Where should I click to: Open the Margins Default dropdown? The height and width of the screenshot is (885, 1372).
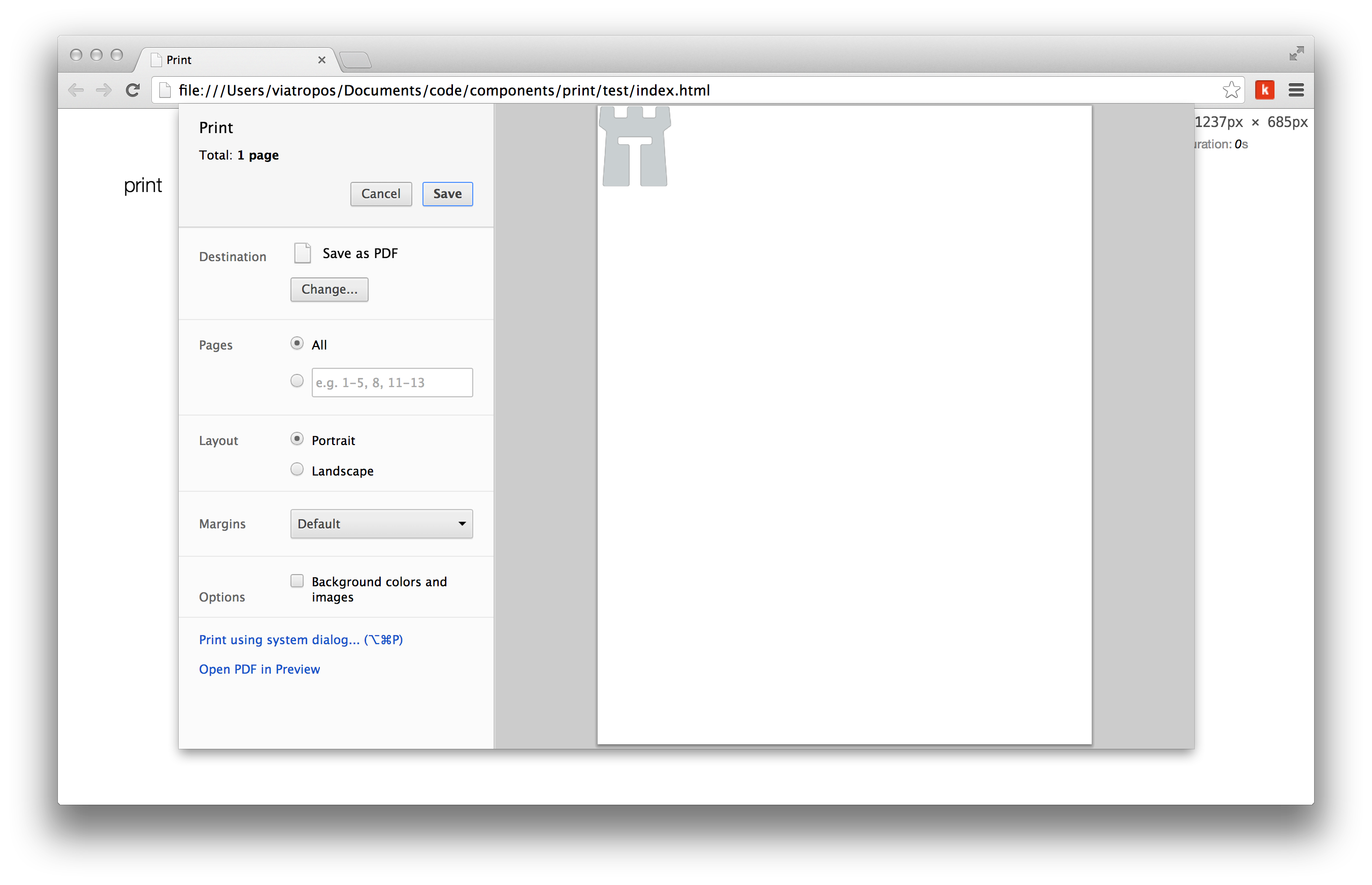pyautogui.click(x=381, y=523)
